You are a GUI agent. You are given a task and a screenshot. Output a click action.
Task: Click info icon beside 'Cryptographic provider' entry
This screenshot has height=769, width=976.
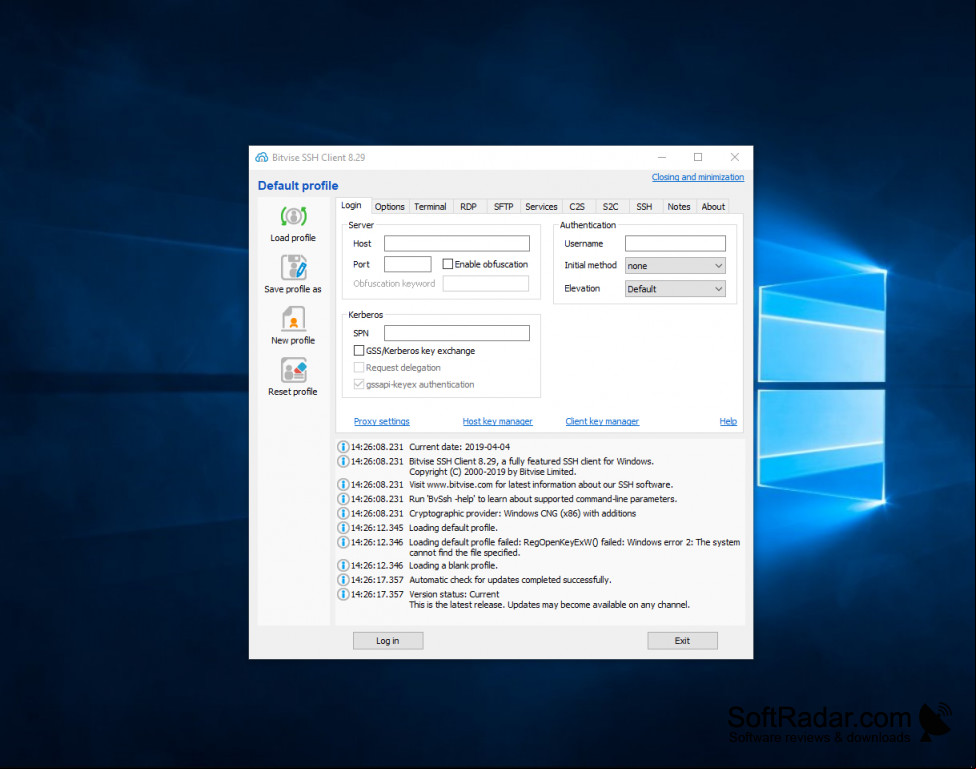[343, 514]
